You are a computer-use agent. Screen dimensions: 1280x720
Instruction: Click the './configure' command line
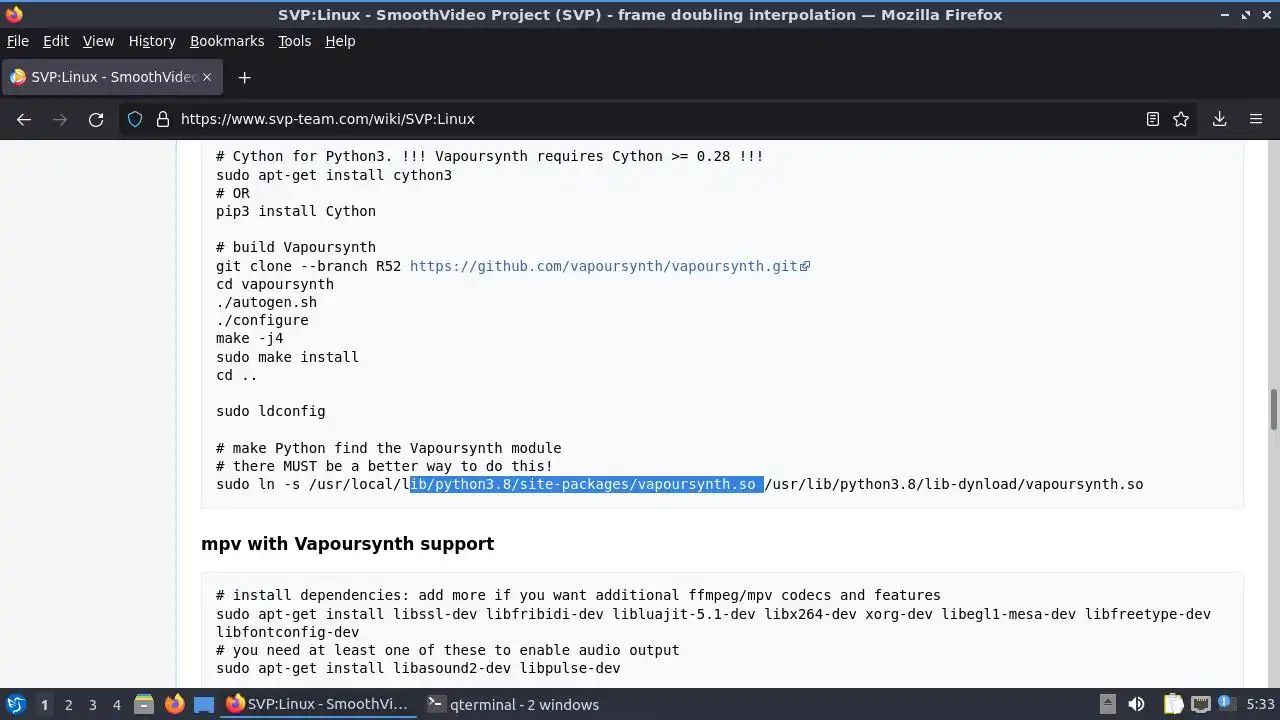coord(262,320)
